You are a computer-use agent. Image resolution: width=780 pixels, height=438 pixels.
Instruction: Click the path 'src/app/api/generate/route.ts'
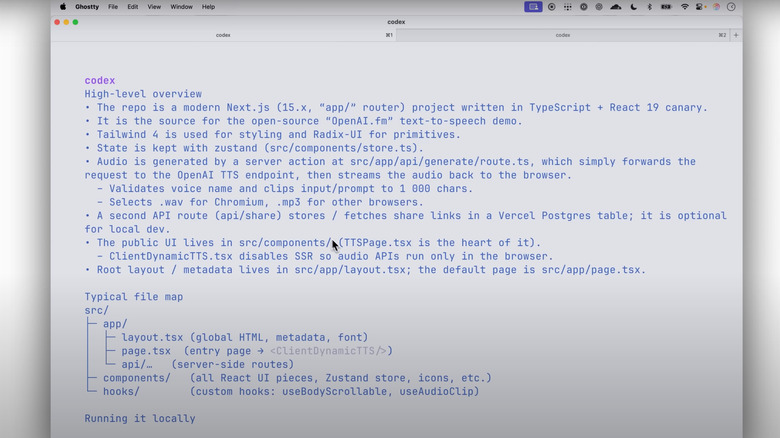(440, 161)
